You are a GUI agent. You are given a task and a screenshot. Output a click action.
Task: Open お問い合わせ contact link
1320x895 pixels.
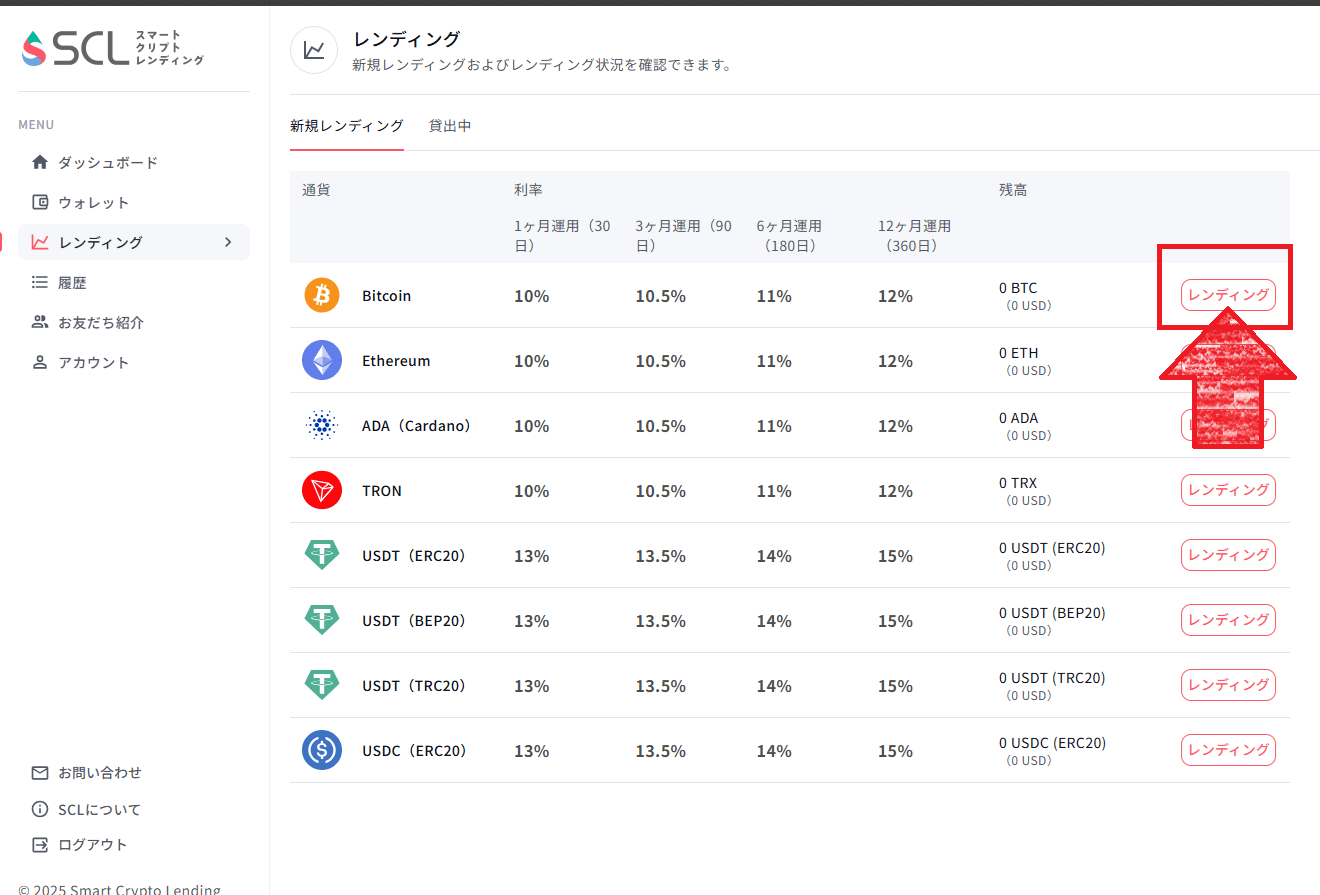99,773
